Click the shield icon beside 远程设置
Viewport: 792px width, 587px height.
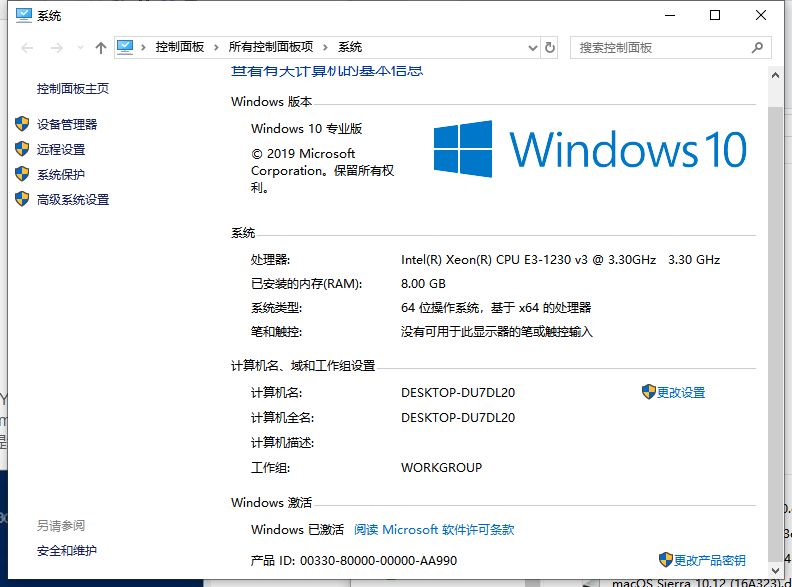[22, 149]
